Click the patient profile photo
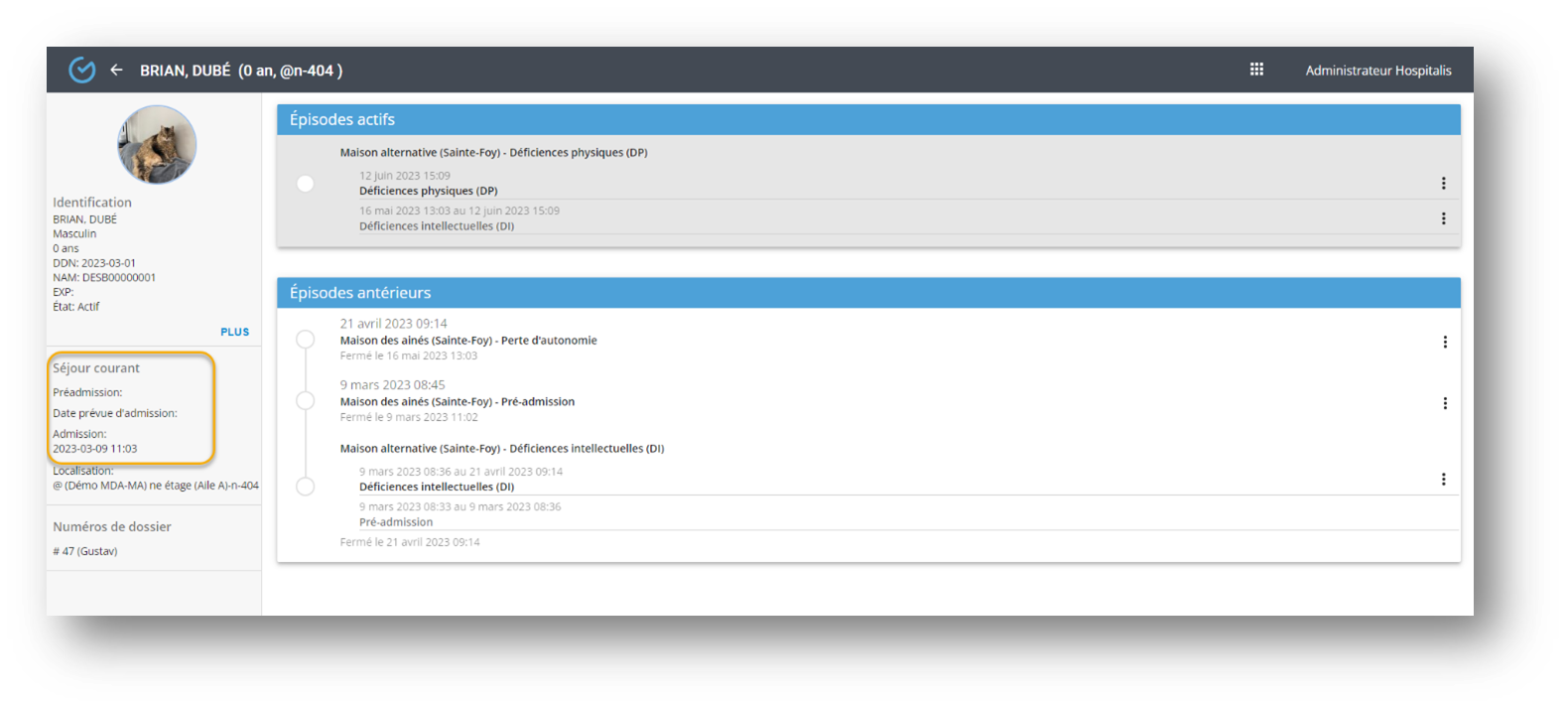This screenshot has height=710, width=1568. 157,145
